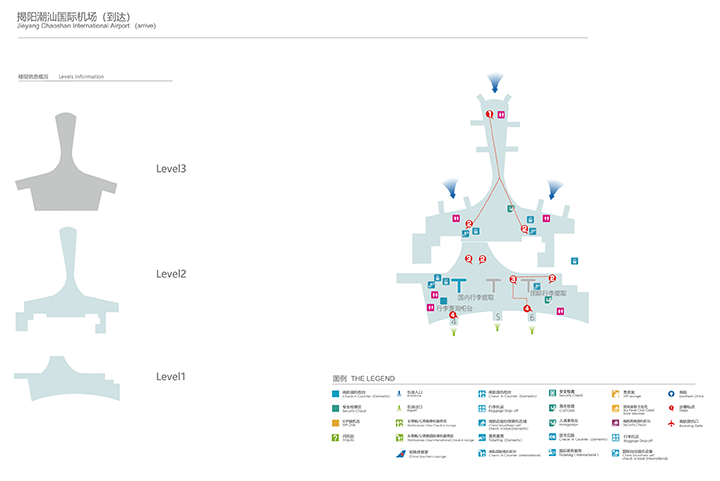This screenshot has width=720, height=481.
Task: Select the Level3 floor label
Action: (171, 169)
